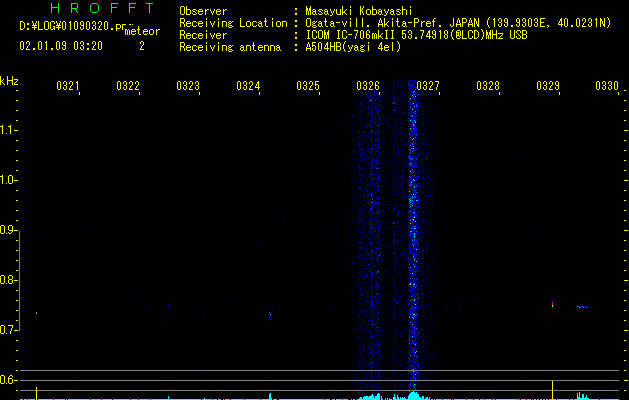Click the cyan horizontal echo after 0329
This screenshot has width=629, height=400.
583,307
